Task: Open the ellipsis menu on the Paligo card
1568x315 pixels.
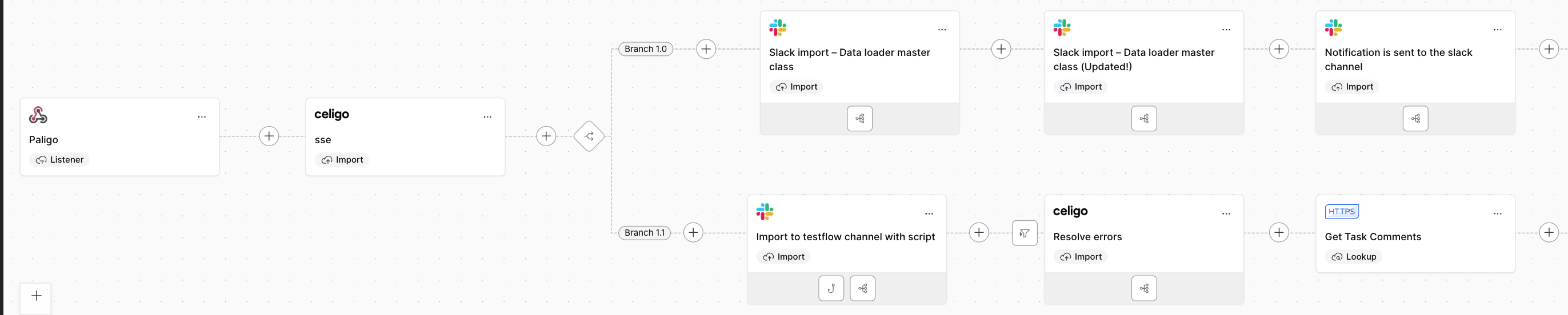Action: tap(202, 117)
